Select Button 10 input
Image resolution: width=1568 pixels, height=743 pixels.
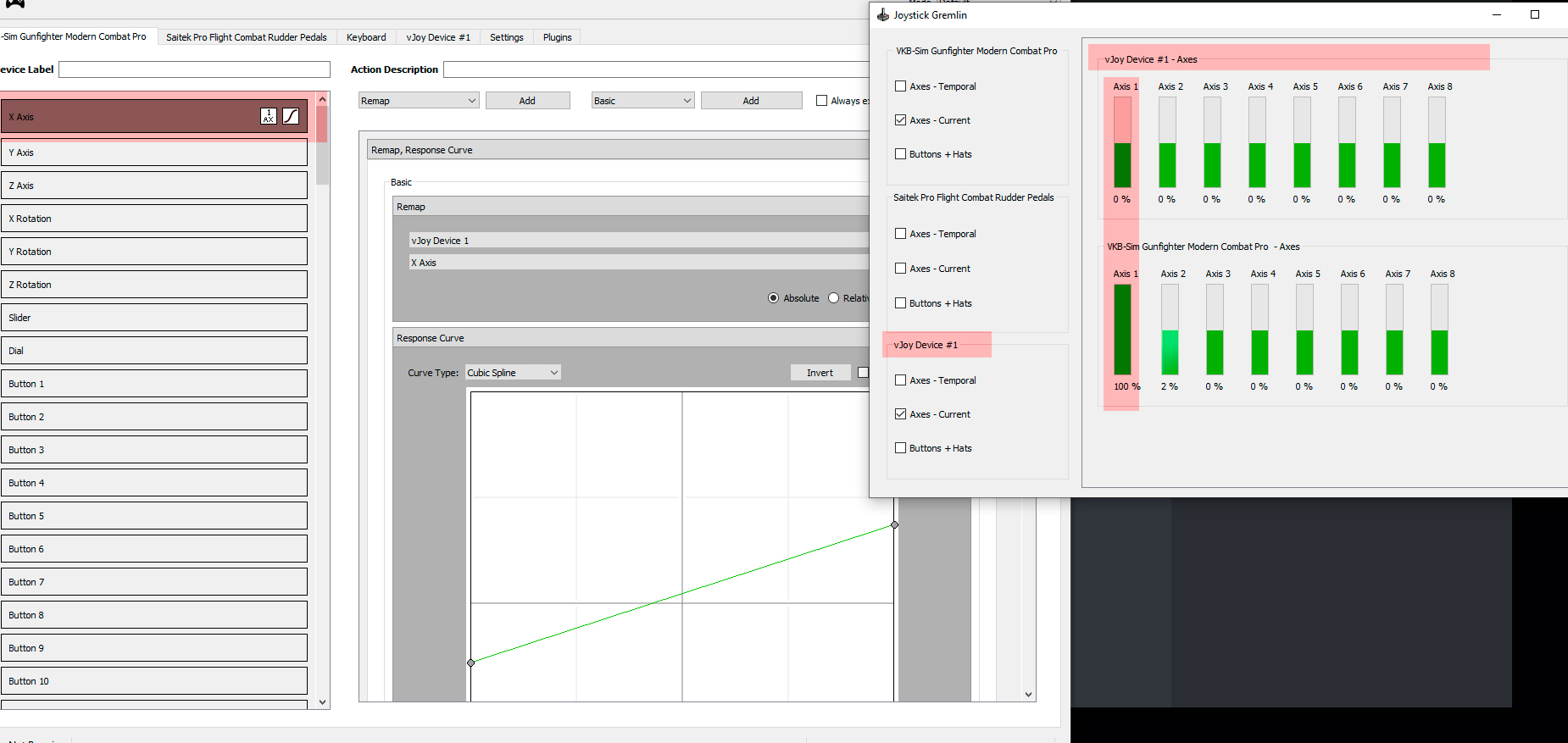tap(153, 681)
